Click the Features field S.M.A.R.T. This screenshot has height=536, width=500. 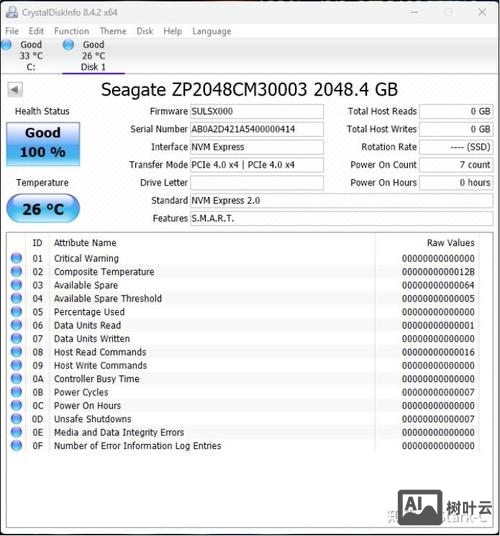pyautogui.click(x=341, y=218)
